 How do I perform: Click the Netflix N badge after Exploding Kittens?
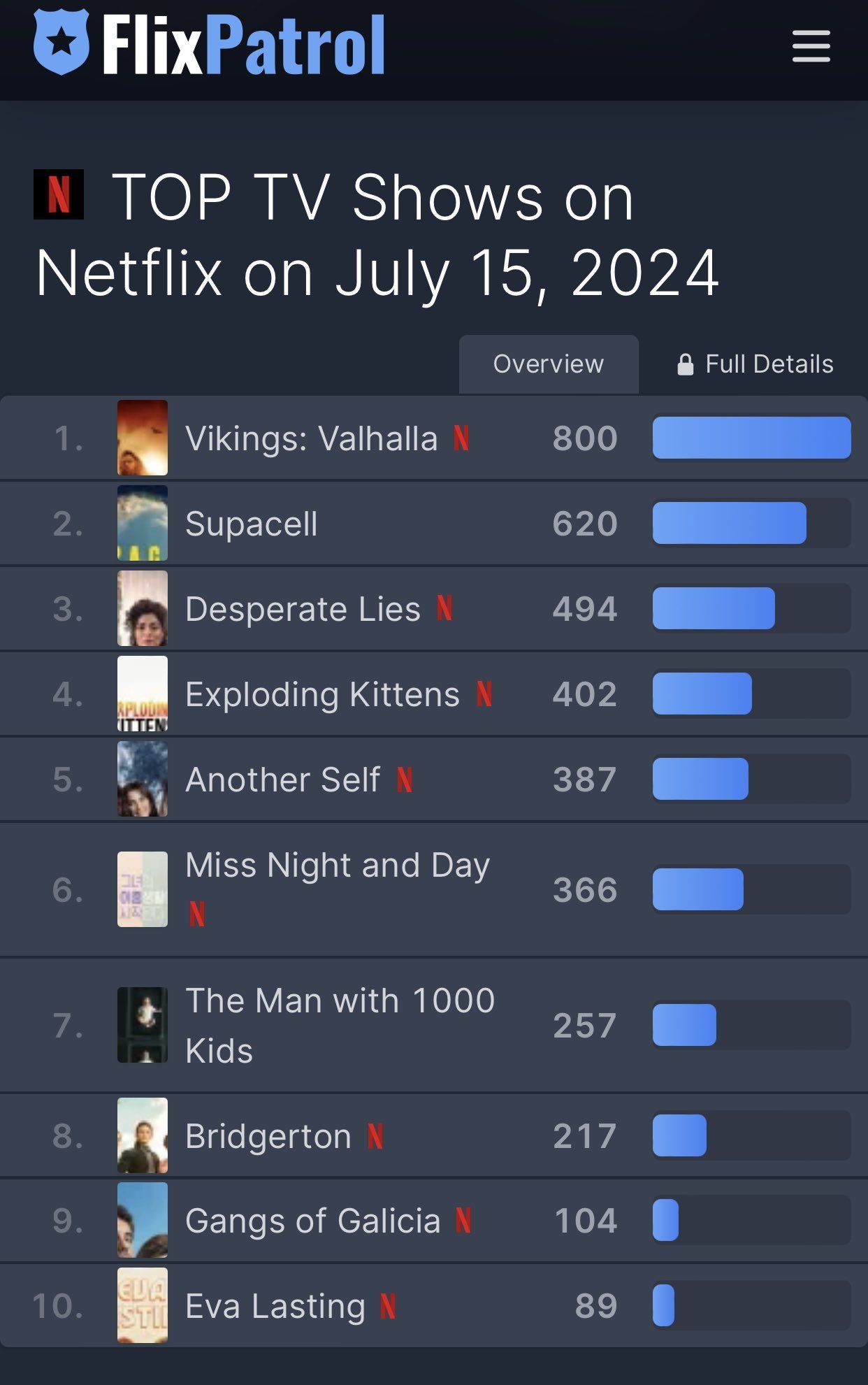coord(484,694)
